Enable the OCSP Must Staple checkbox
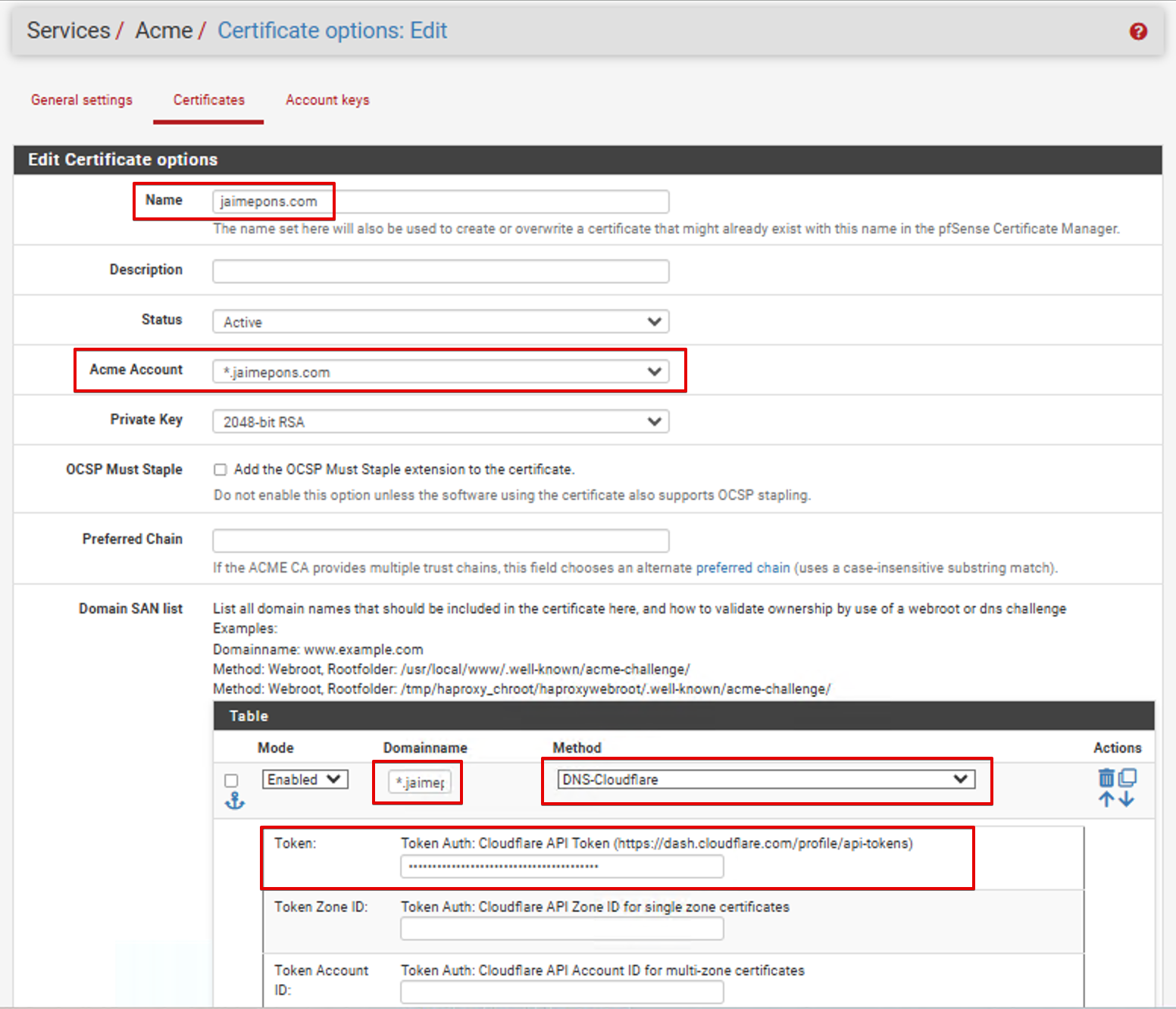 point(220,470)
